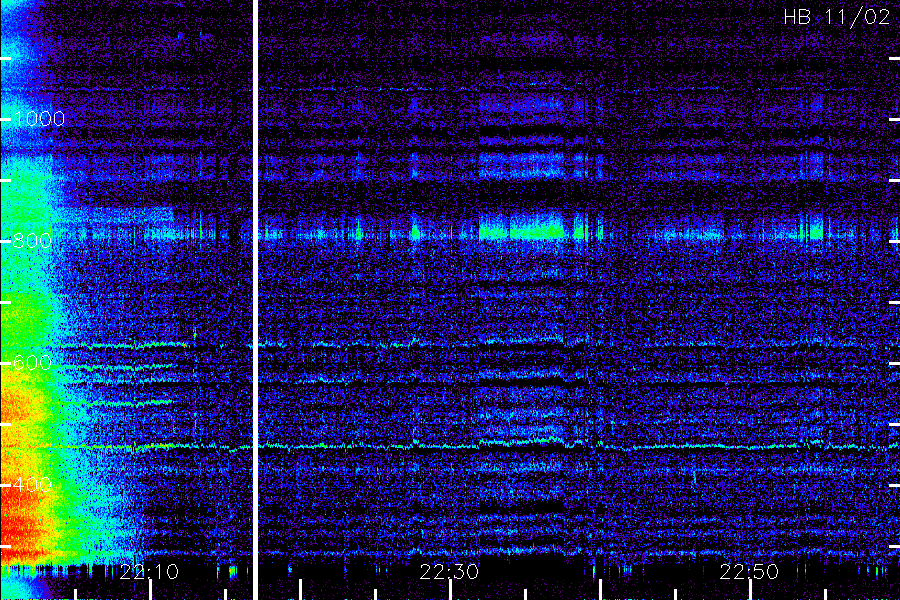Click the 1000 frequency axis label
900x600 pixels.
(x=39, y=119)
